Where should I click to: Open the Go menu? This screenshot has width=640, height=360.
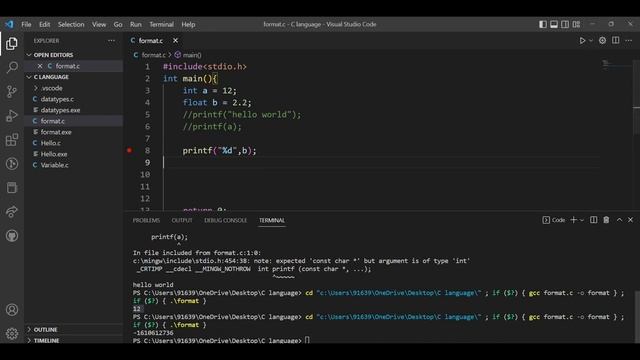(x=118, y=24)
